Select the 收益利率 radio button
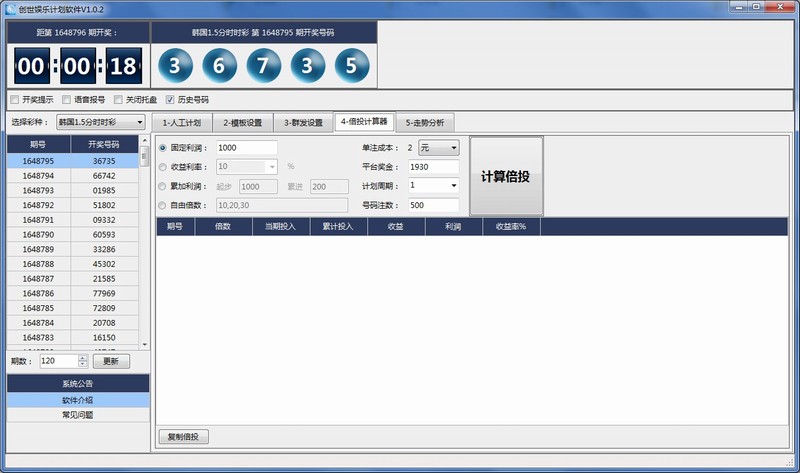Viewport: 800px width, 473px height. tap(164, 167)
